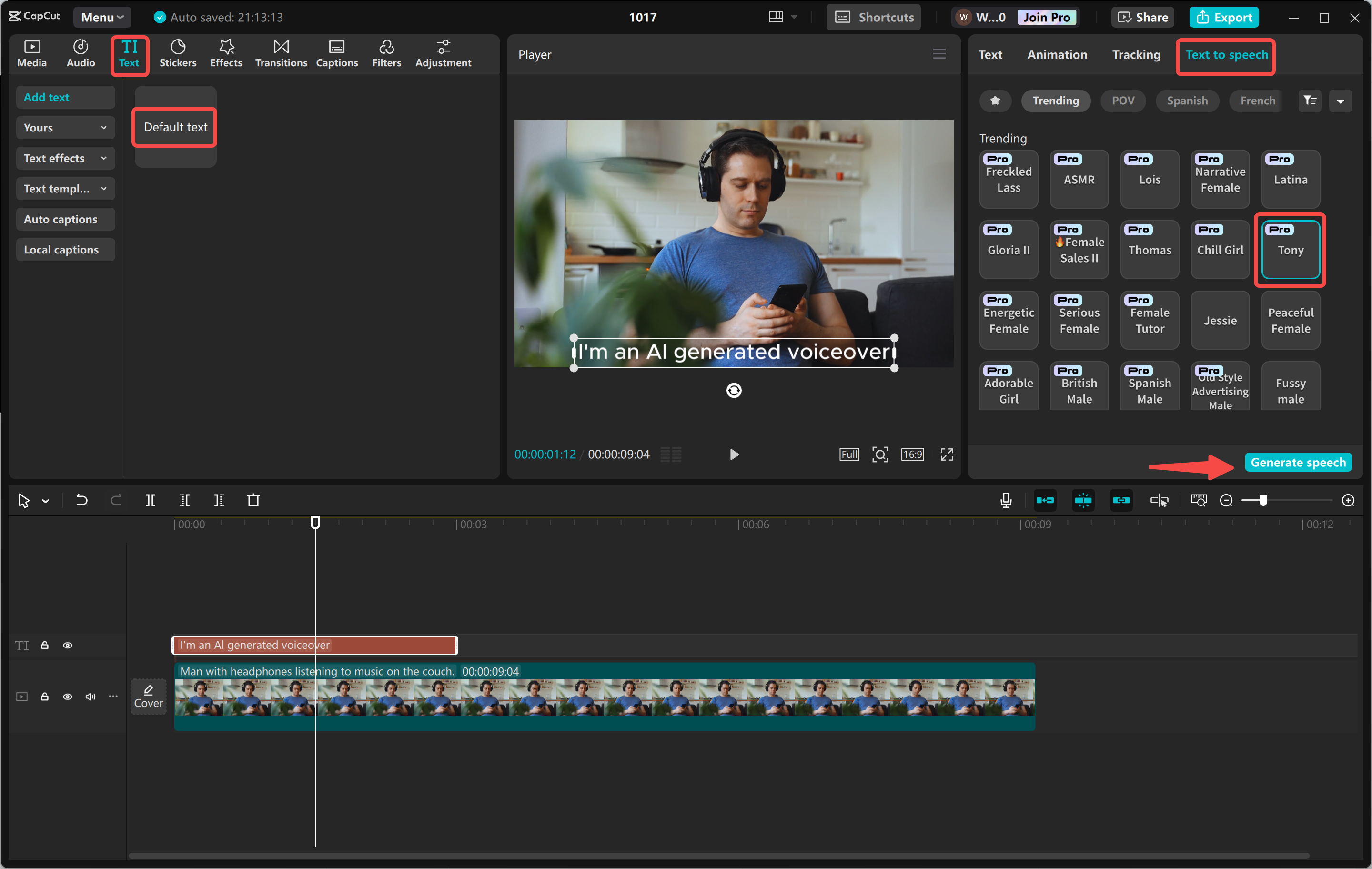Click the record voiceover microphone icon
Screen dimensions: 1372x869
pyautogui.click(x=1006, y=500)
